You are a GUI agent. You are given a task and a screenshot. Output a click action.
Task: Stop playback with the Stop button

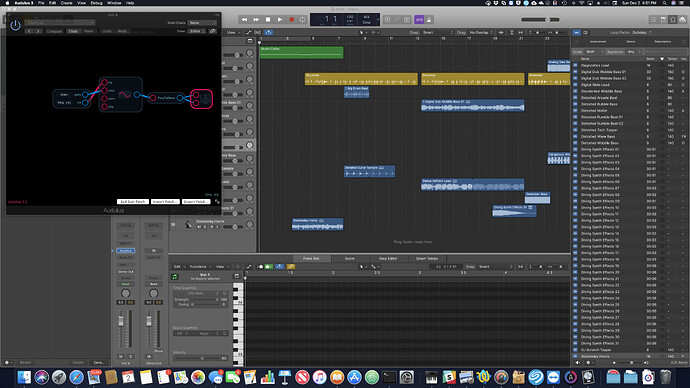click(x=268, y=19)
